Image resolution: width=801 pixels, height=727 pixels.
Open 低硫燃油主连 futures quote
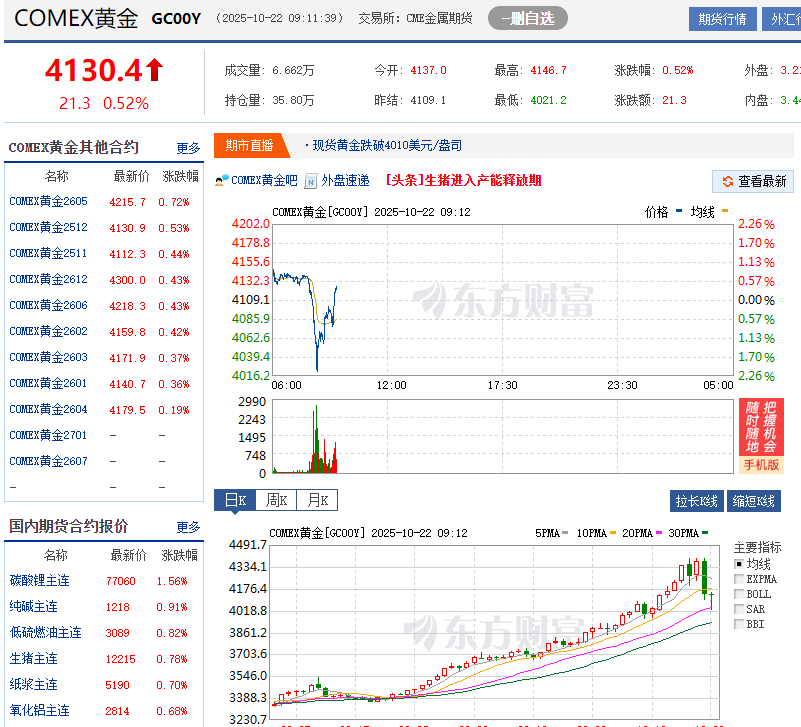[x=46, y=633]
